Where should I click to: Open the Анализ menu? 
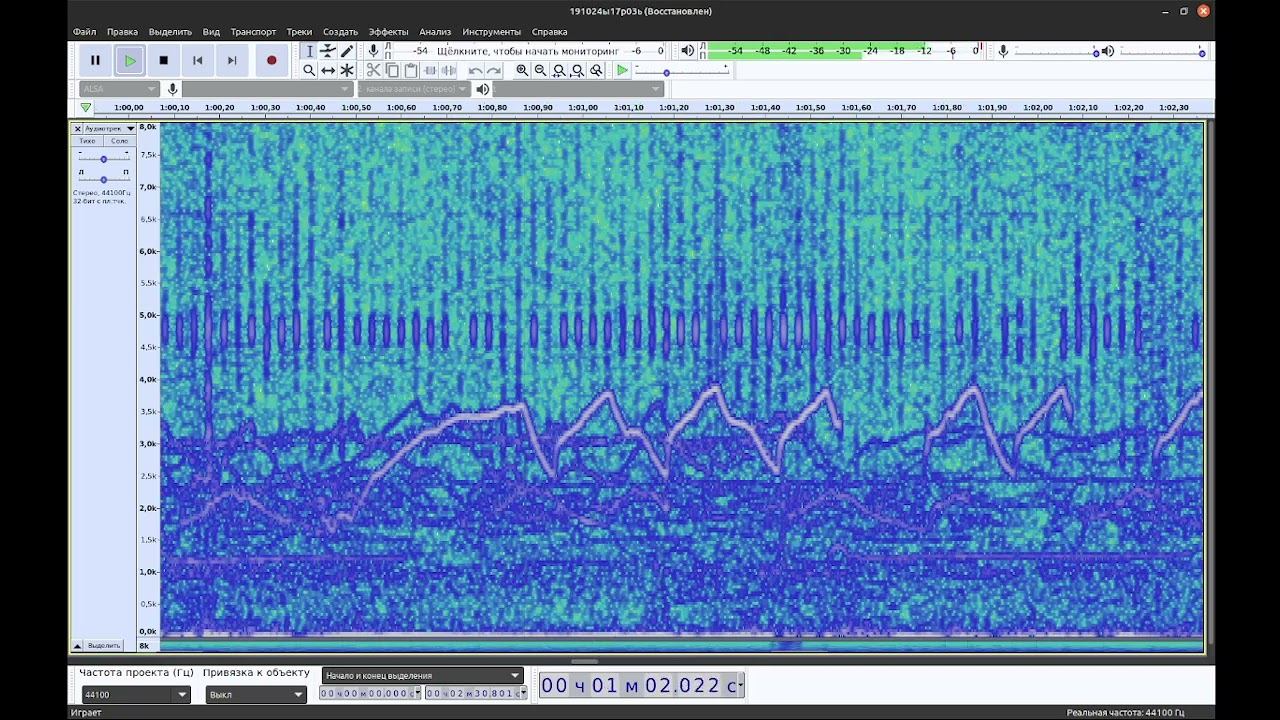pyautogui.click(x=435, y=32)
